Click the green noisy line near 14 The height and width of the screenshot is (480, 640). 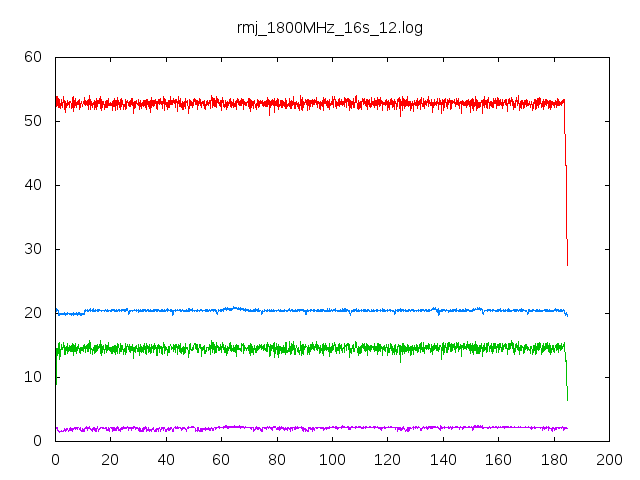tap(310, 349)
